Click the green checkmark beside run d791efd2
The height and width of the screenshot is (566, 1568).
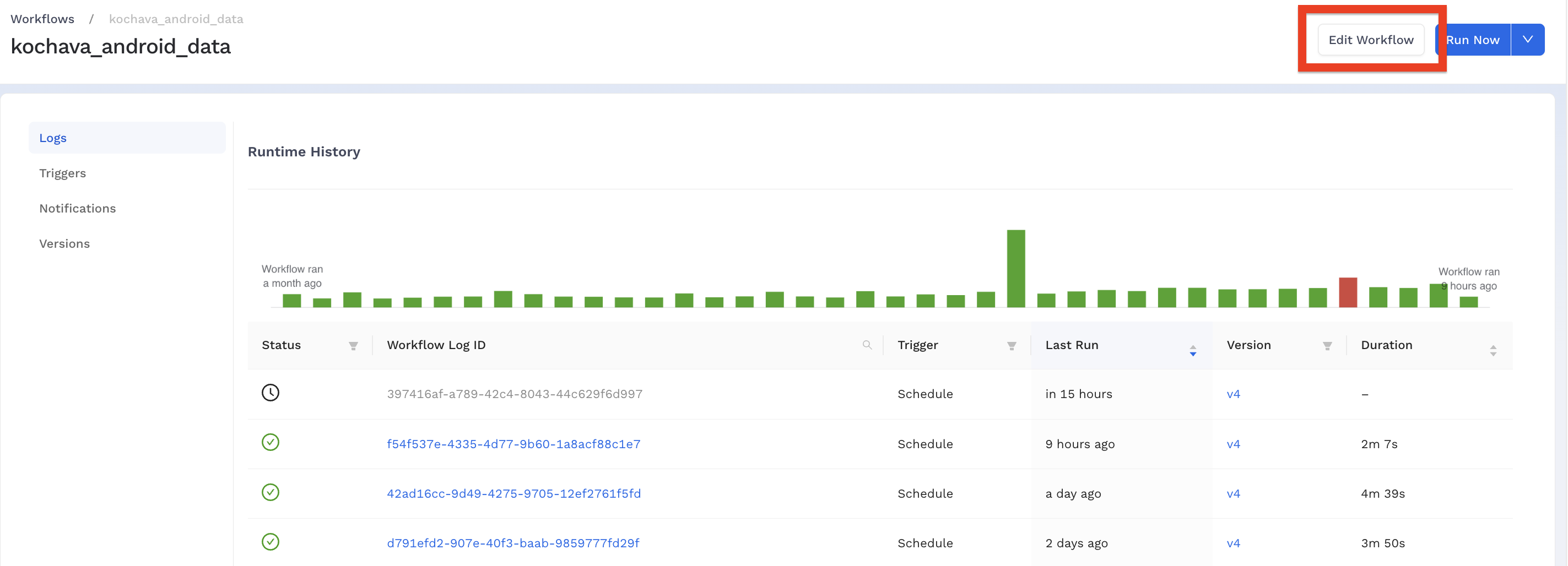click(271, 542)
